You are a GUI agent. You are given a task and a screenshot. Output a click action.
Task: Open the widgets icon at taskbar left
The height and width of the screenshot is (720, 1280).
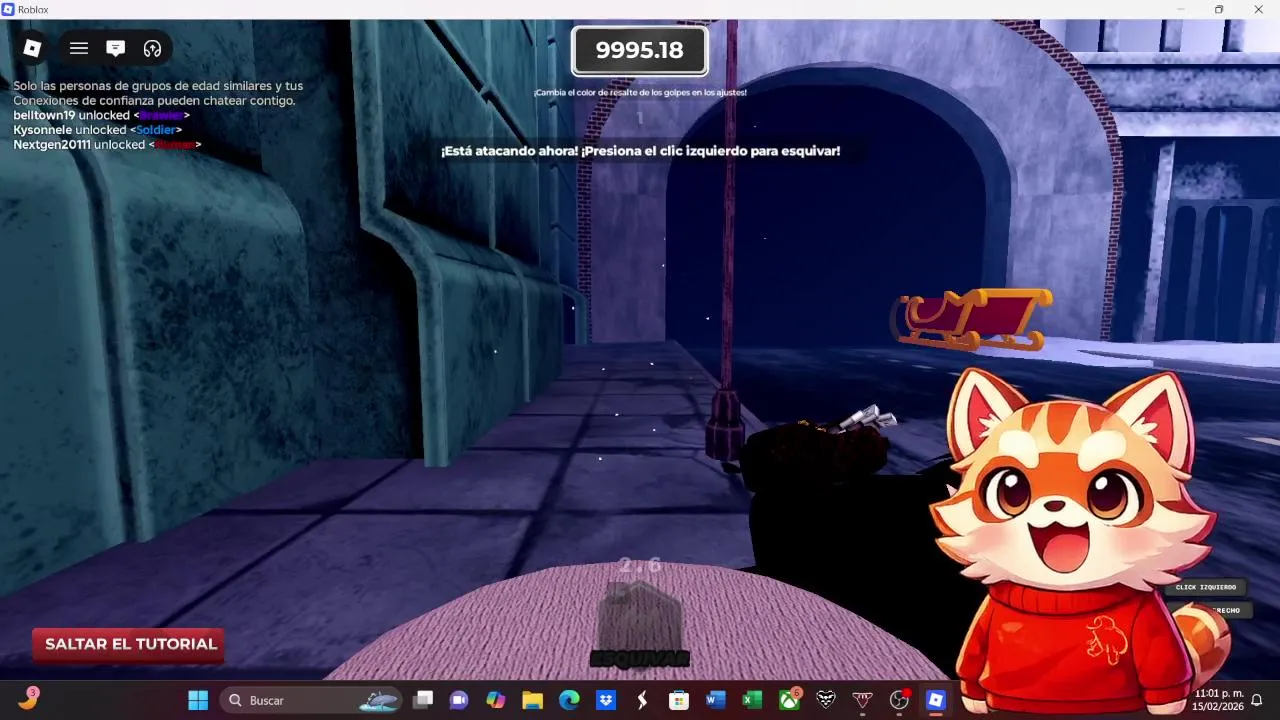(x=28, y=698)
